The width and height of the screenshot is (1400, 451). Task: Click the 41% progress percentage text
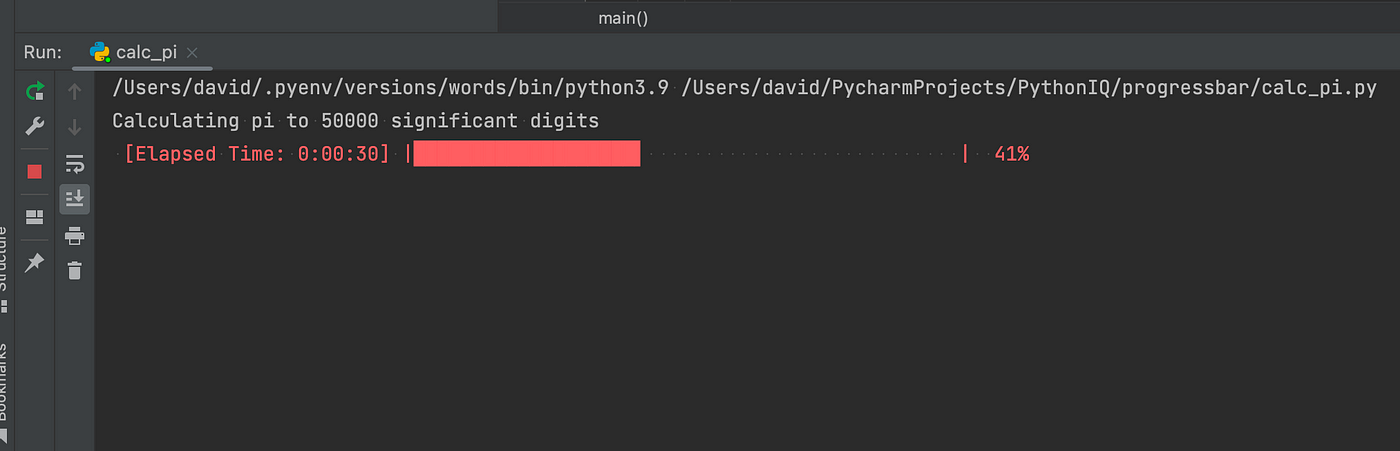pyautogui.click(x=1012, y=154)
